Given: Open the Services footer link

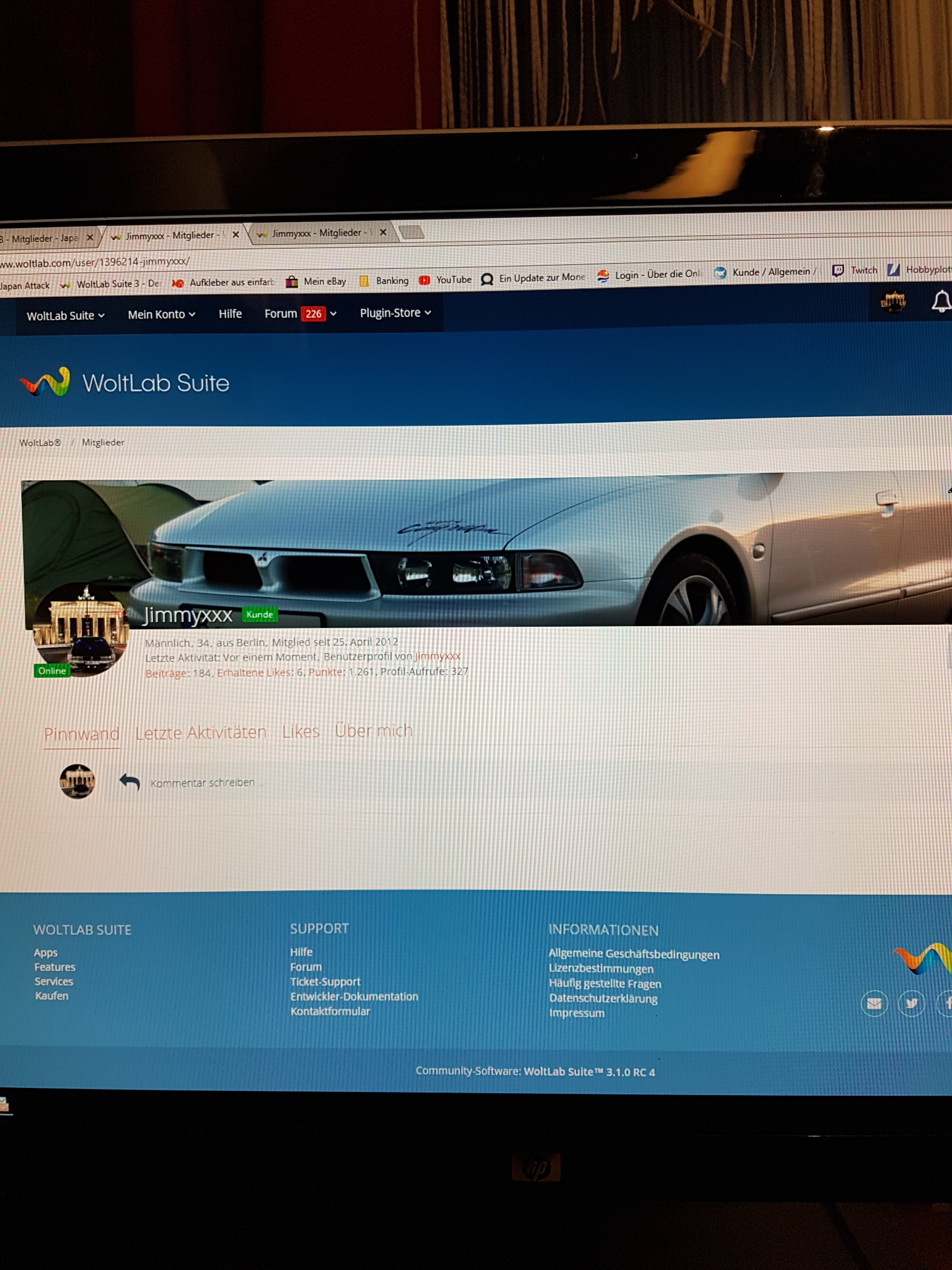Looking at the screenshot, I should (54, 981).
